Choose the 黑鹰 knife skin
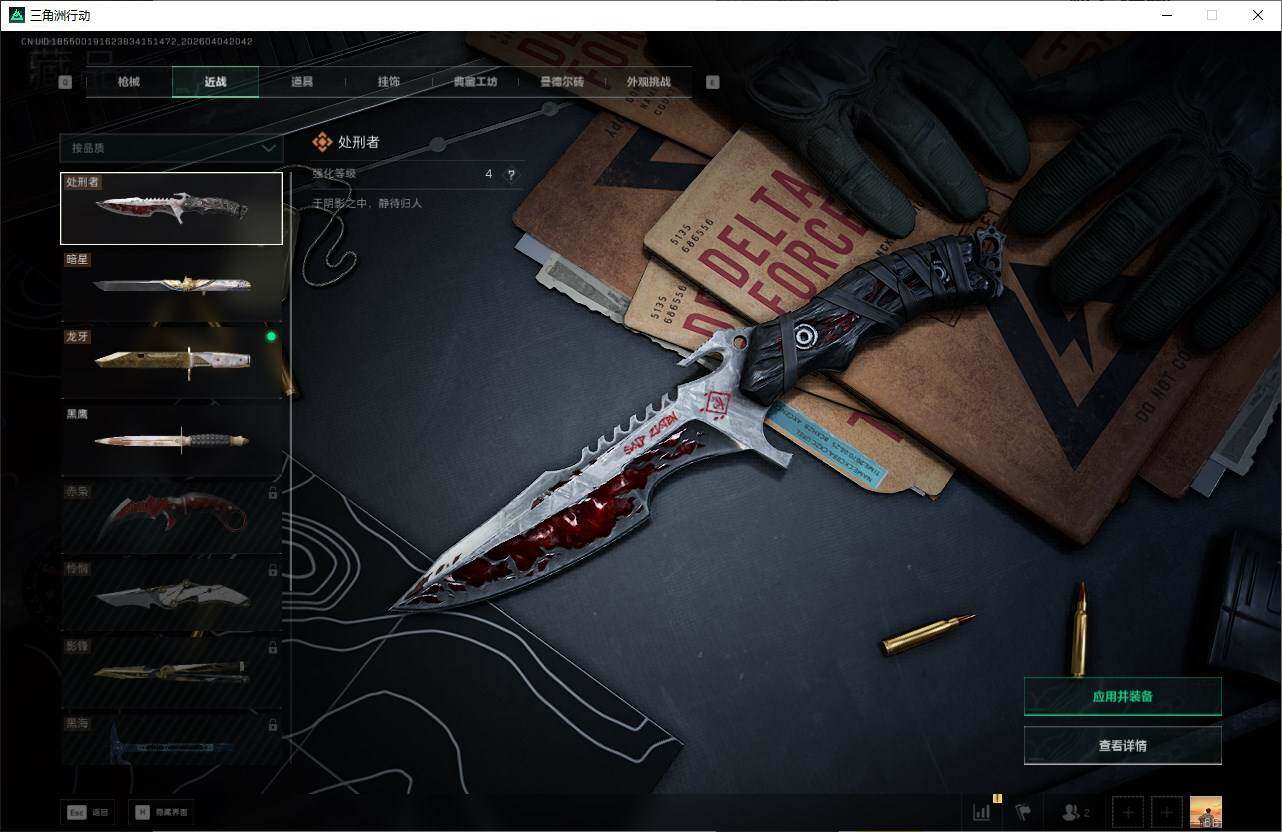 pyautogui.click(x=171, y=440)
